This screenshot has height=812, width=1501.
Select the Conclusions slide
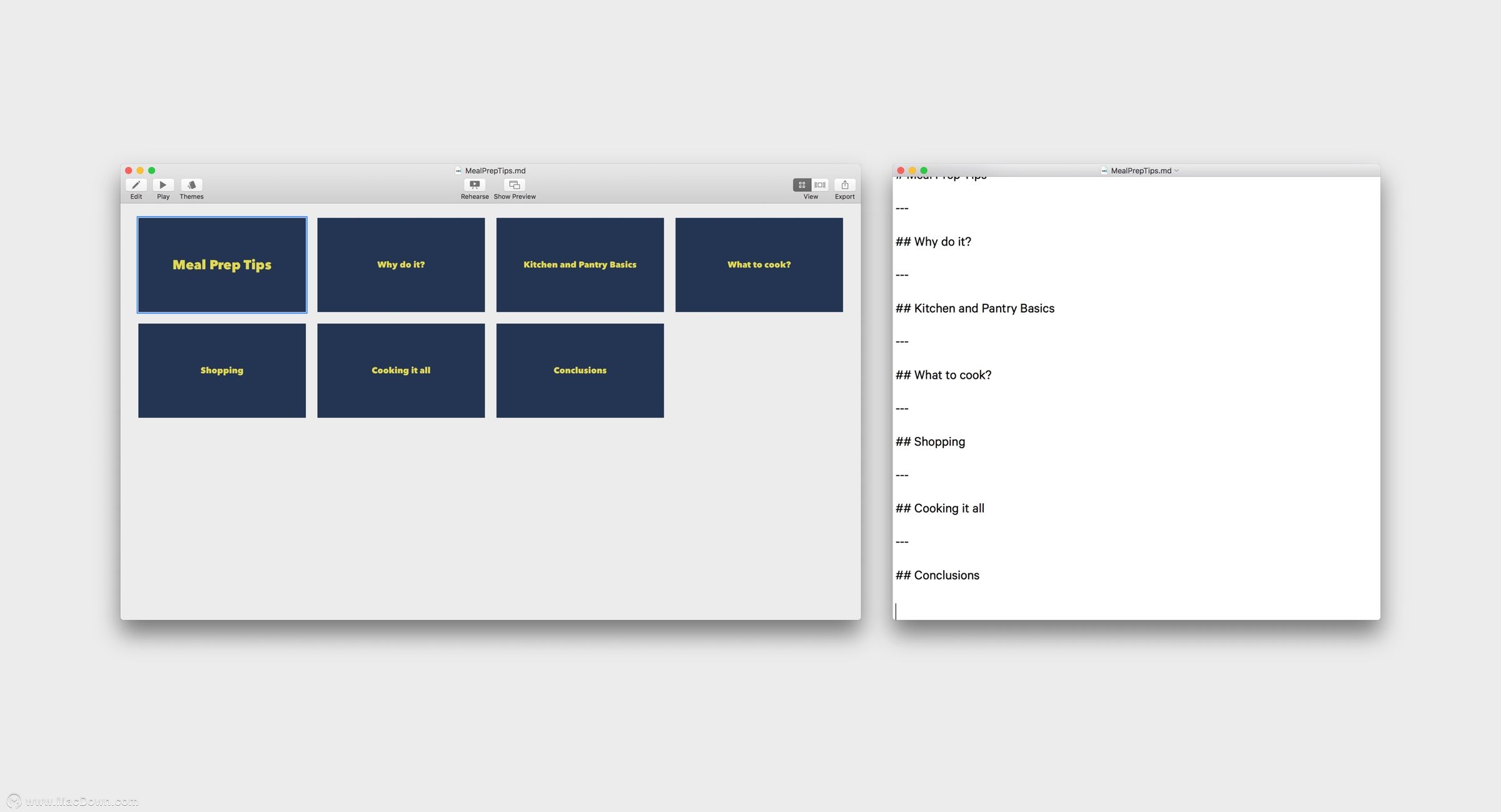(579, 369)
